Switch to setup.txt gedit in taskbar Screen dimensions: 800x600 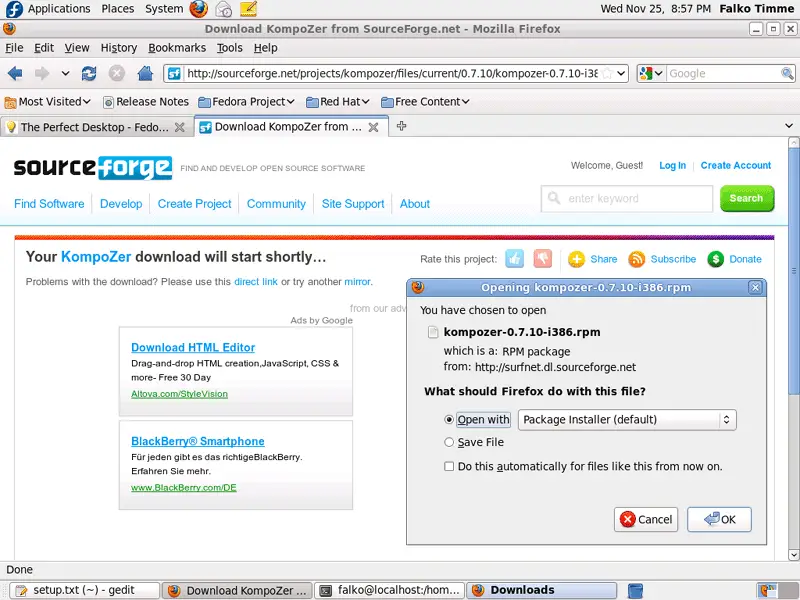85,590
